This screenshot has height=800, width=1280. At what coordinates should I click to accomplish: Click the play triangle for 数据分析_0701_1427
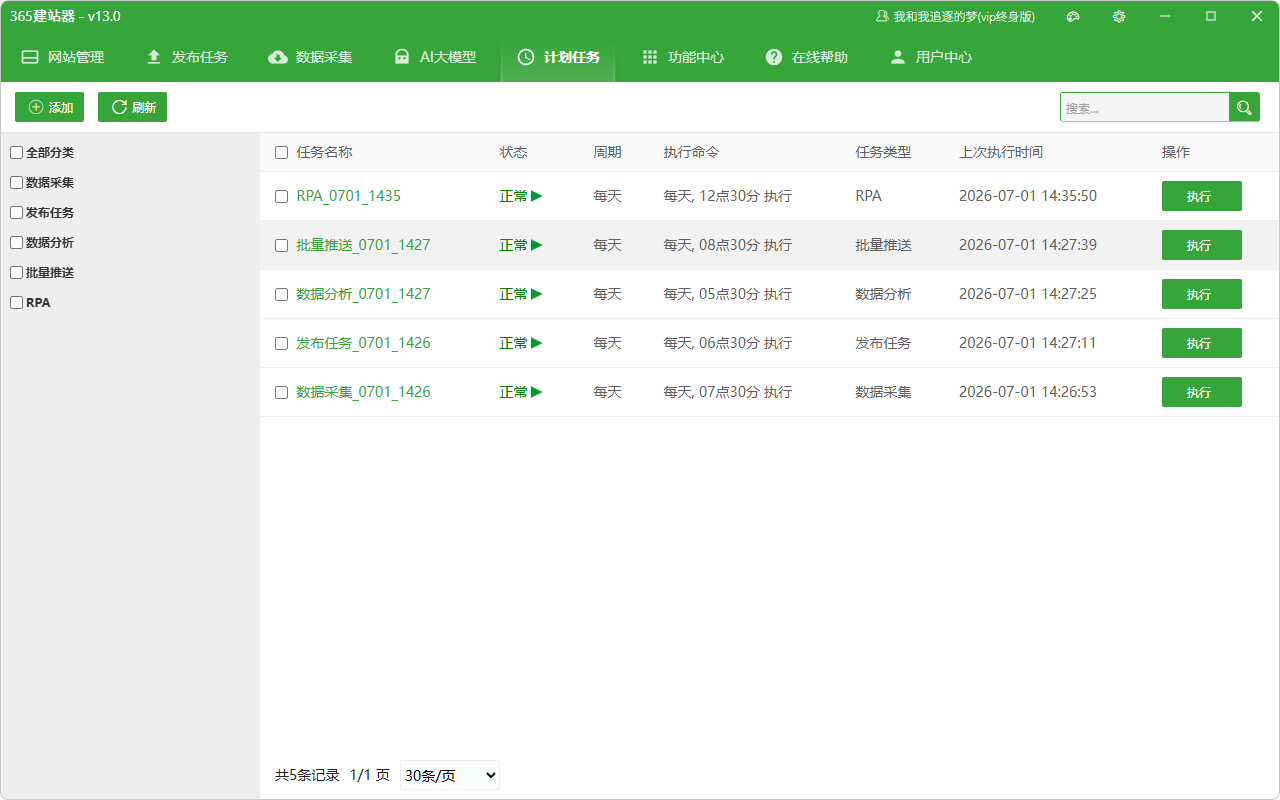(537, 294)
